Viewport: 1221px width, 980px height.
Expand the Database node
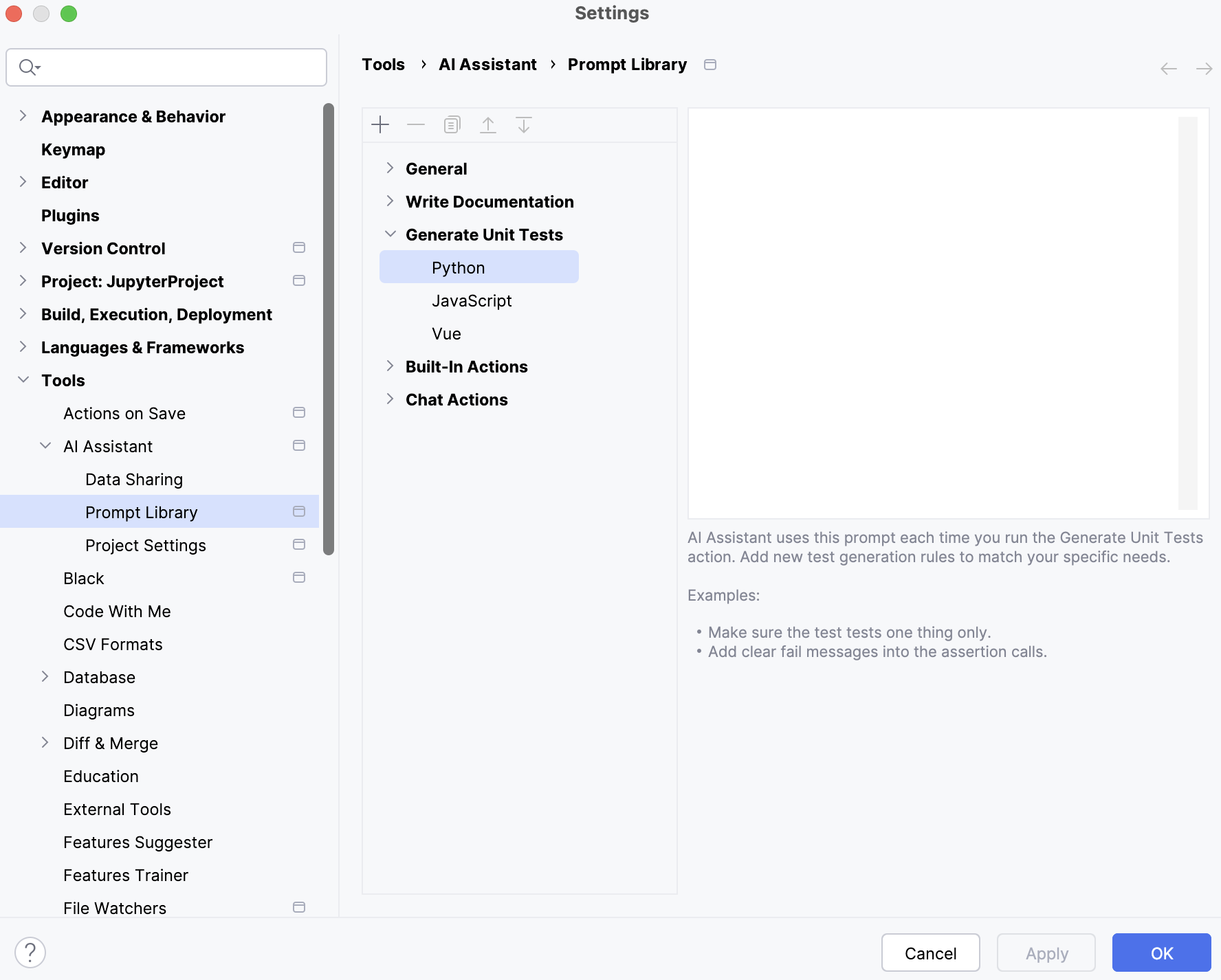[x=45, y=676]
